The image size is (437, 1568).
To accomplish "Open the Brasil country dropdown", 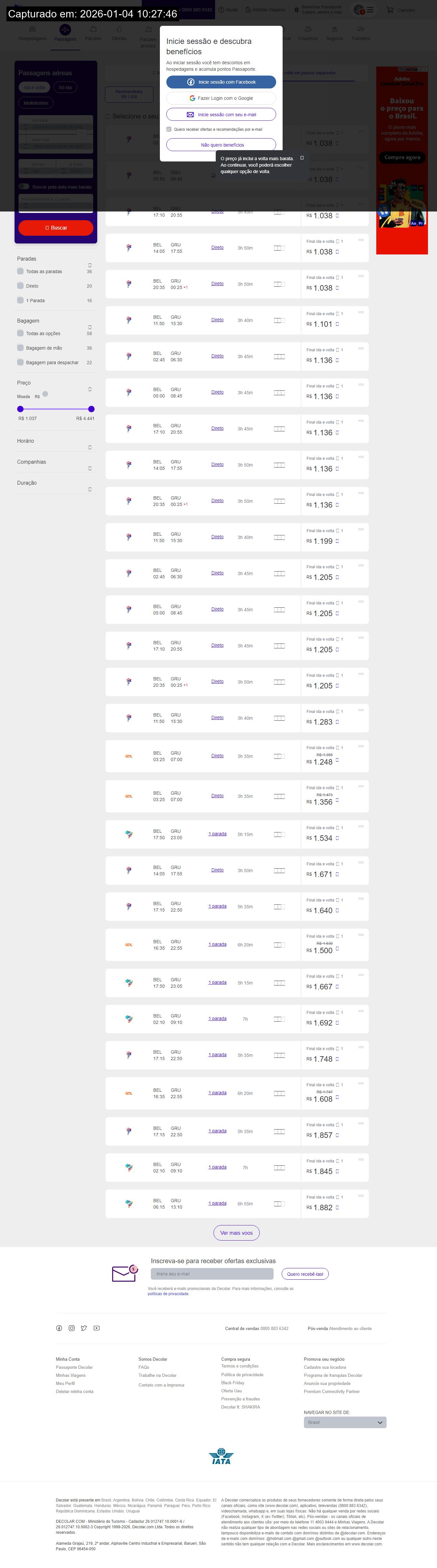I will [x=345, y=1422].
